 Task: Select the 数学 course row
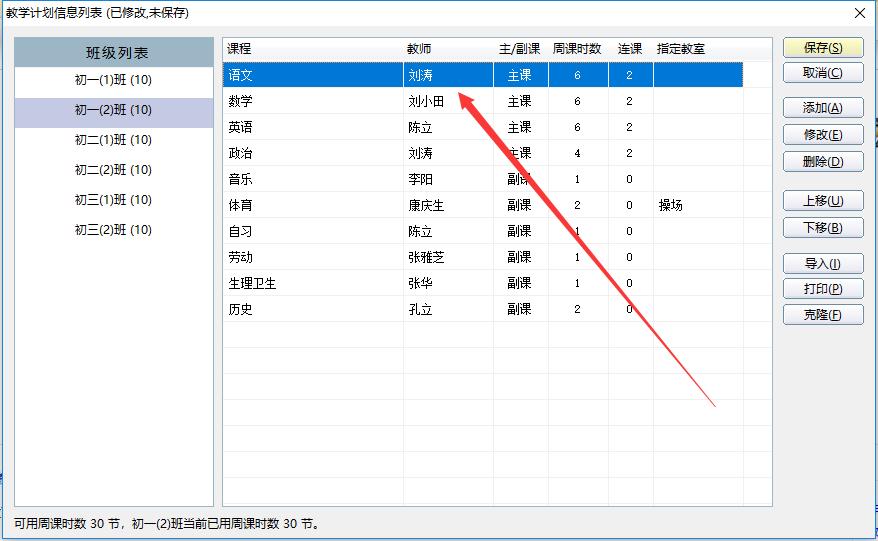point(483,101)
